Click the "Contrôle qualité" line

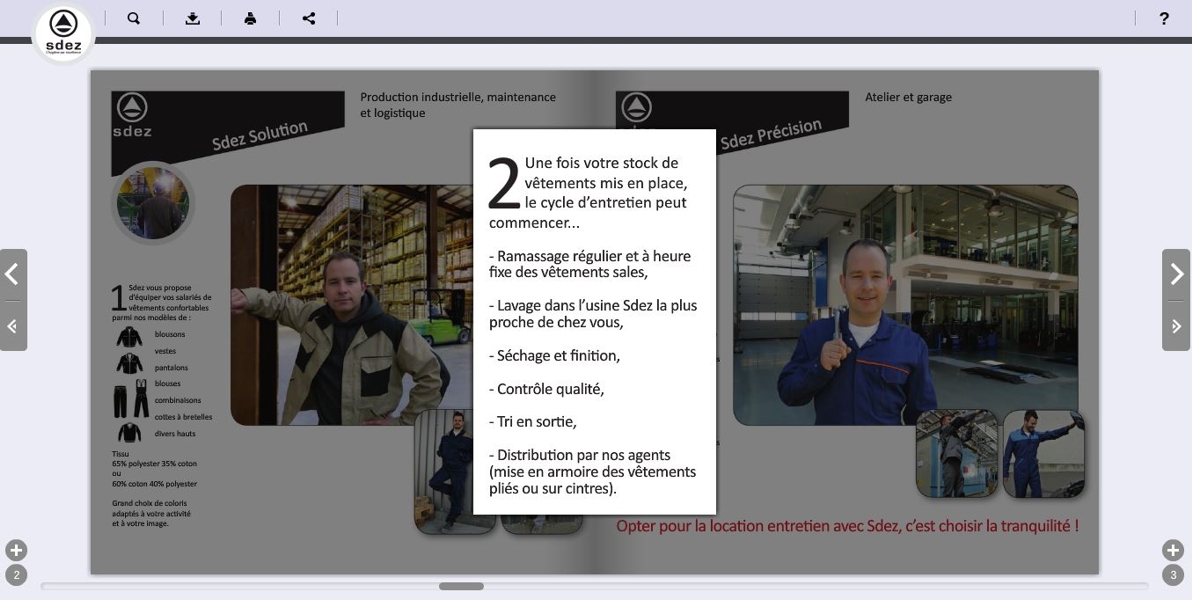click(547, 389)
